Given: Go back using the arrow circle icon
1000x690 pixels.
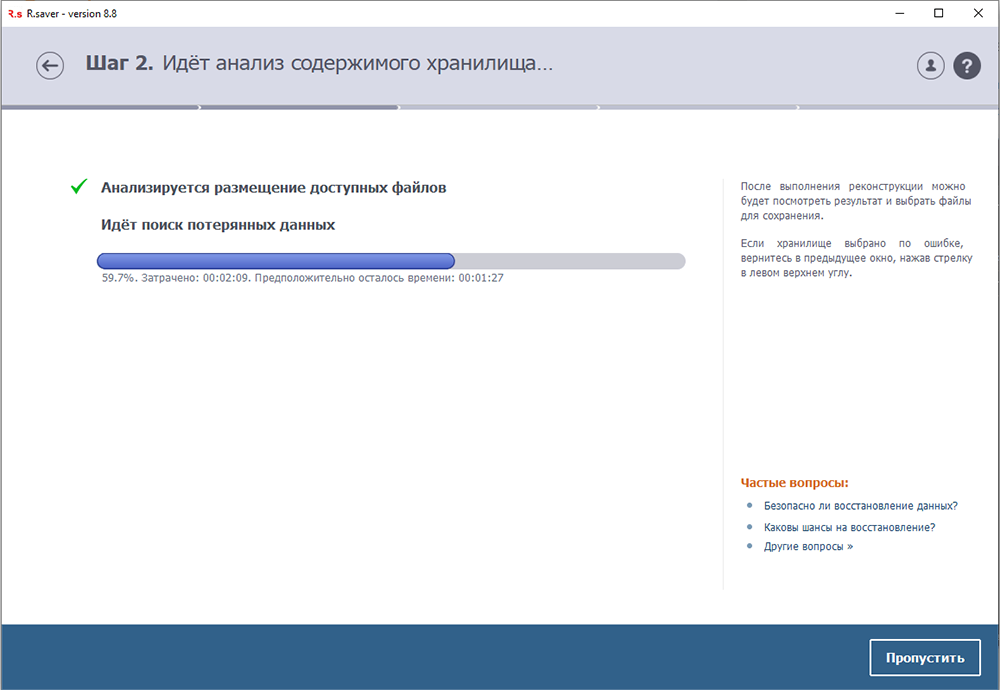Looking at the screenshot, I should pyautogui.click(x=50, y=65).
